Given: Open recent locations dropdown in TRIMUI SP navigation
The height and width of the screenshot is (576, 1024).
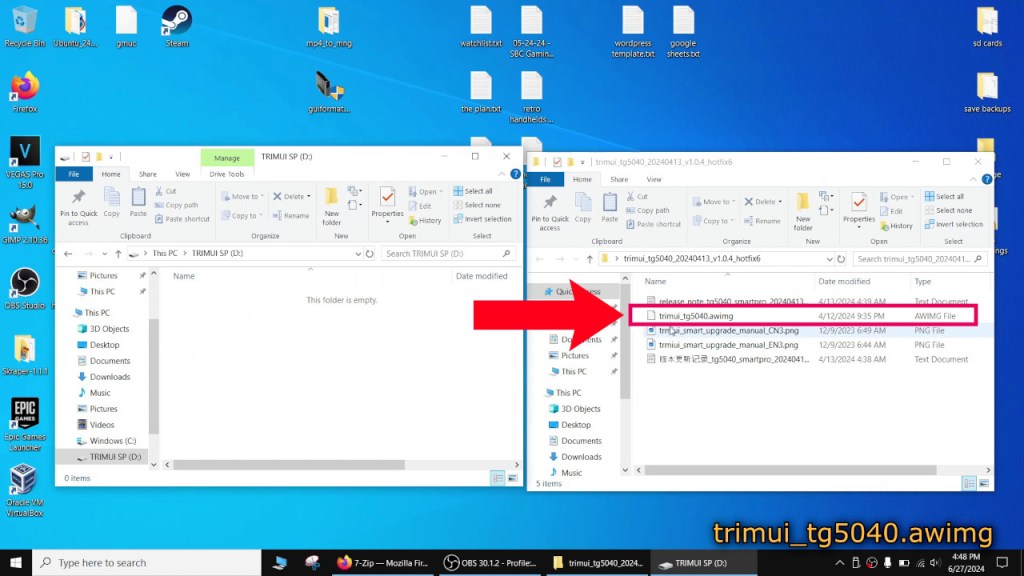Looking at the screenshot, I should [x=104, y=254].
